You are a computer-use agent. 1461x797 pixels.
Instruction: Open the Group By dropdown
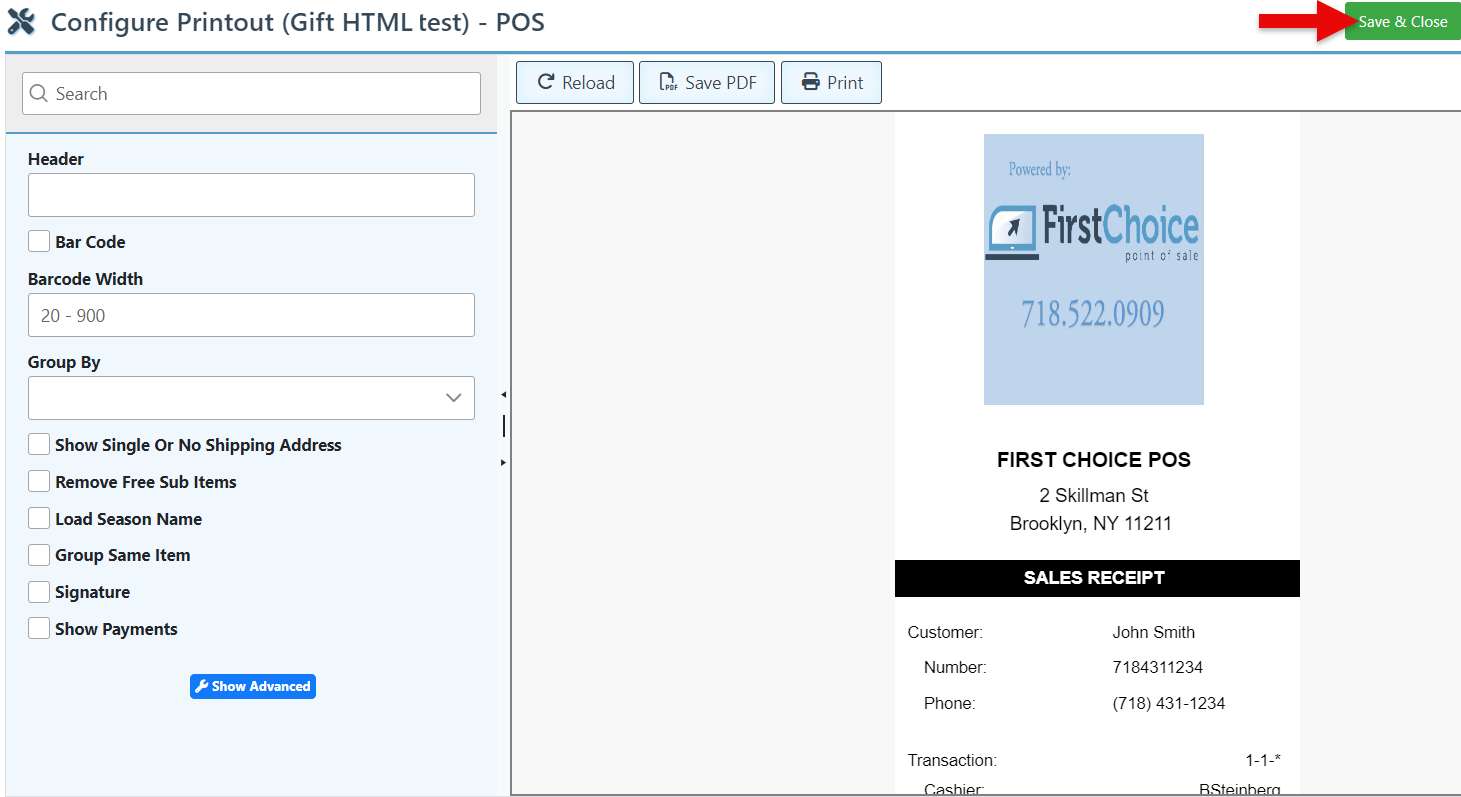(x=251, y=398)
